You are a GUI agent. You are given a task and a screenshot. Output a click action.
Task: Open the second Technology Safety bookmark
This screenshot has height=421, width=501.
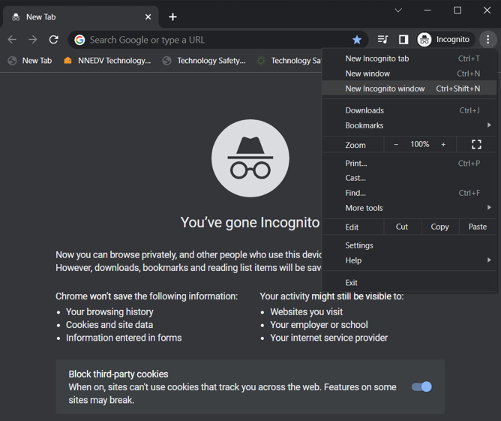tap(290, 61)
